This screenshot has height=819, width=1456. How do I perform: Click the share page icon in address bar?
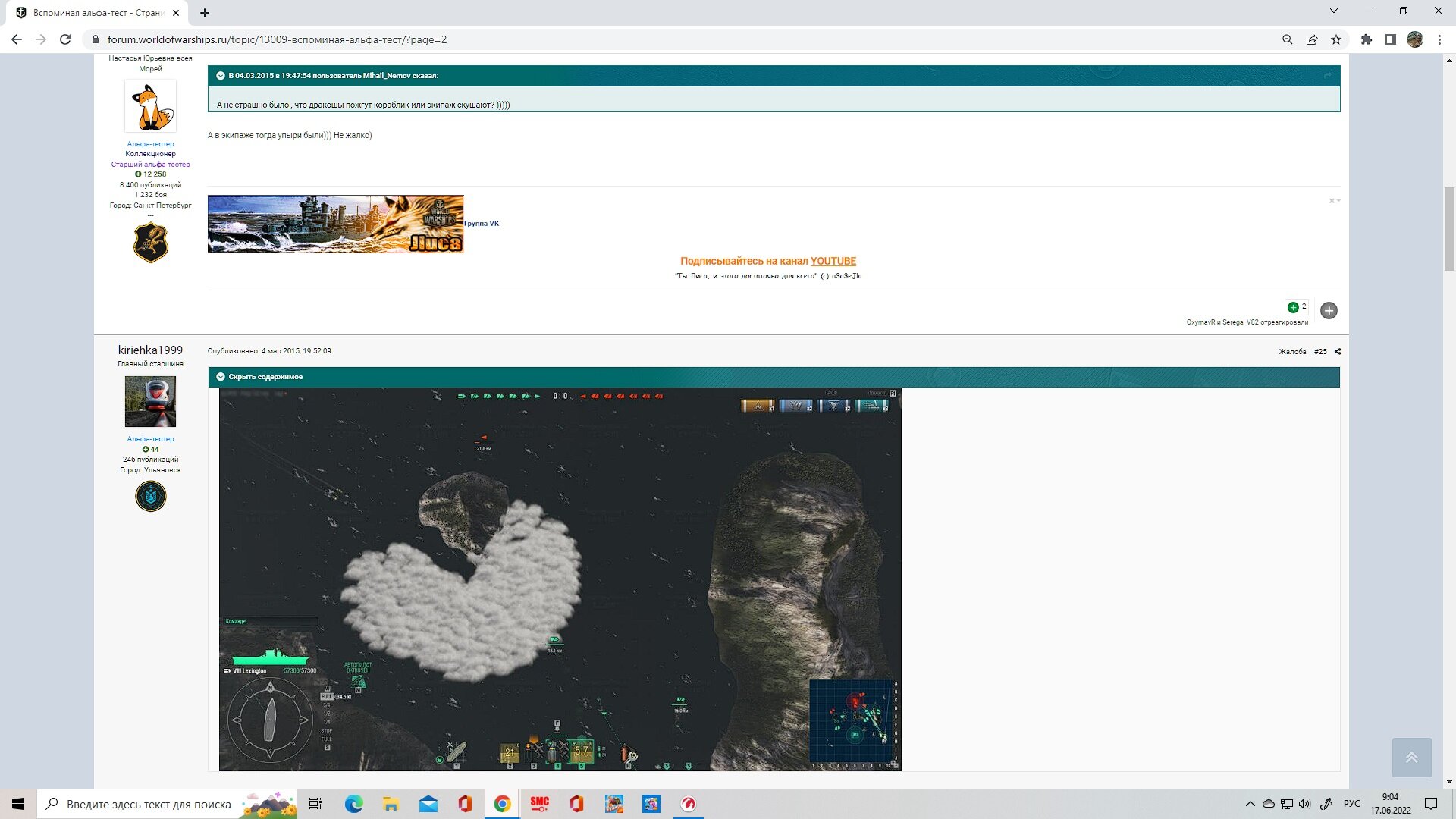tap(1312, 39)
